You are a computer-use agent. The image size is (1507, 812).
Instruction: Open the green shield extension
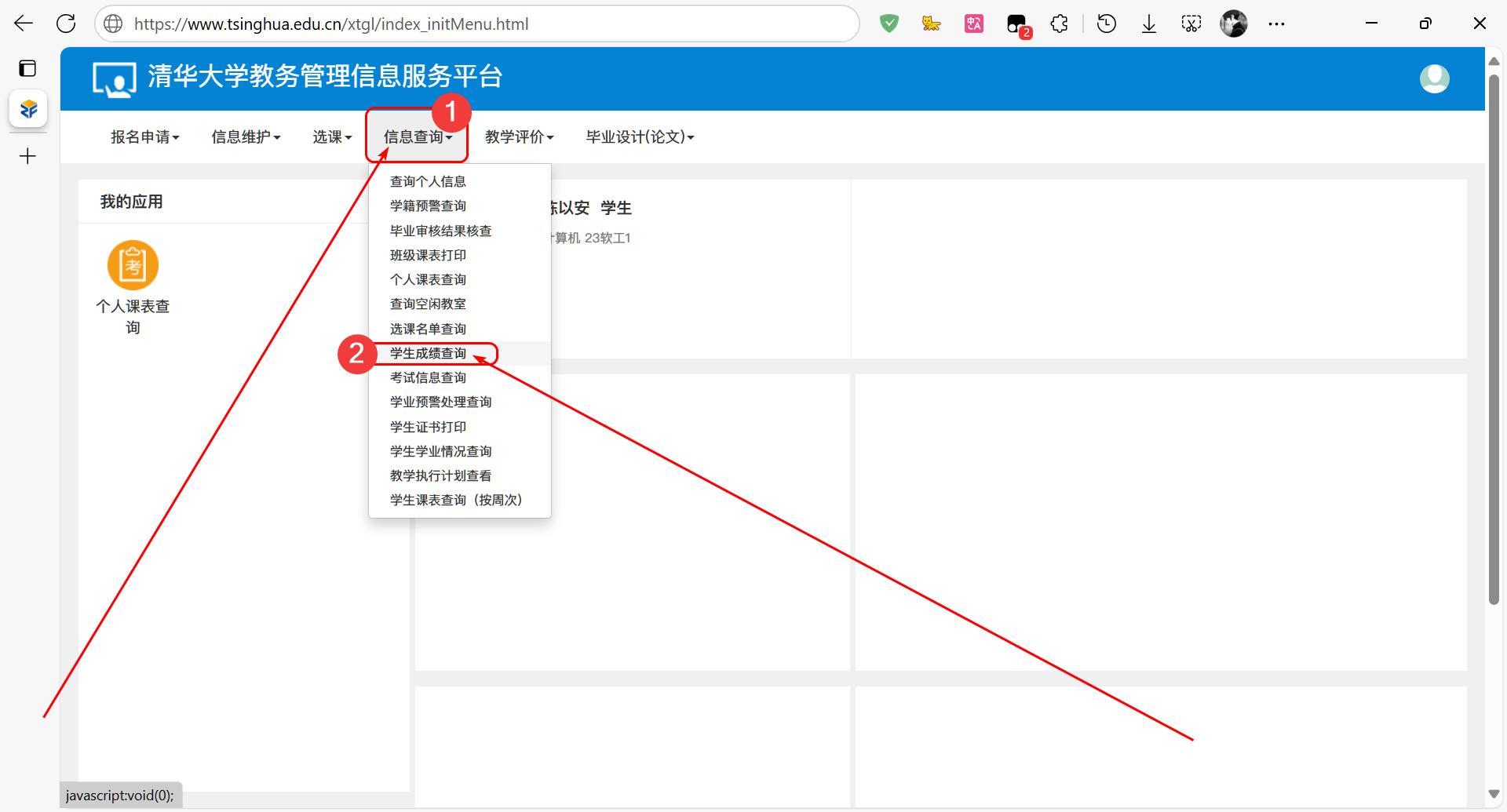tap(889, 24)
